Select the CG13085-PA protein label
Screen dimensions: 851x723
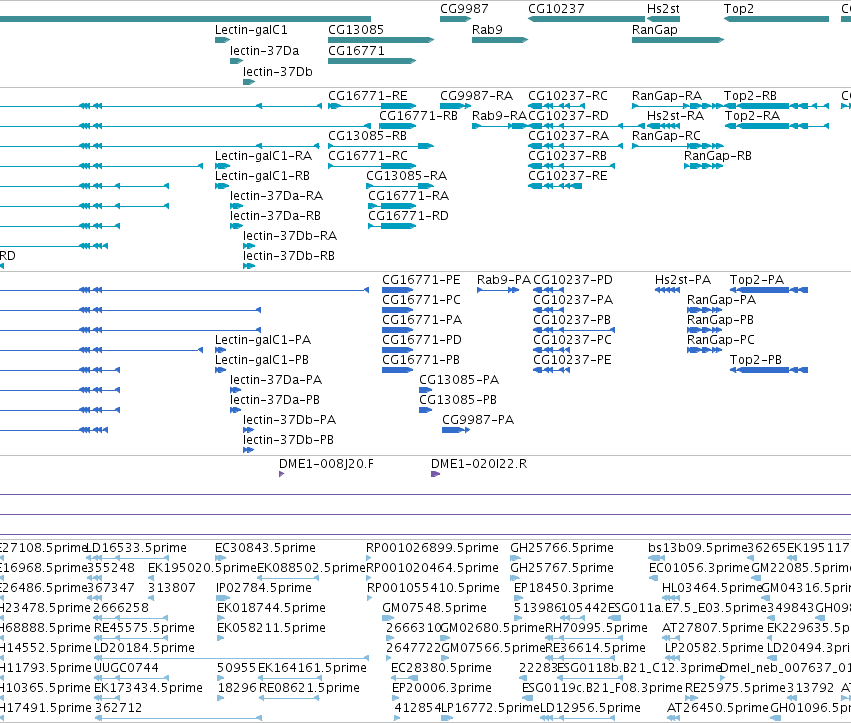(x=459, y=380)
